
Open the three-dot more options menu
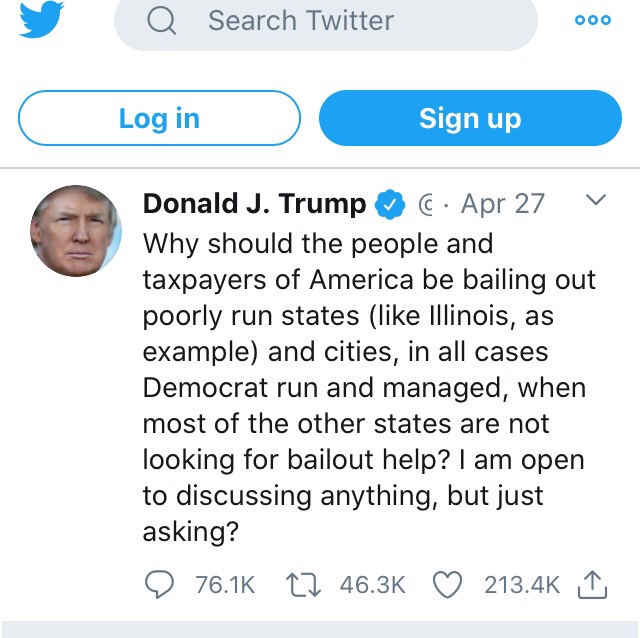[x=592, y=20]
